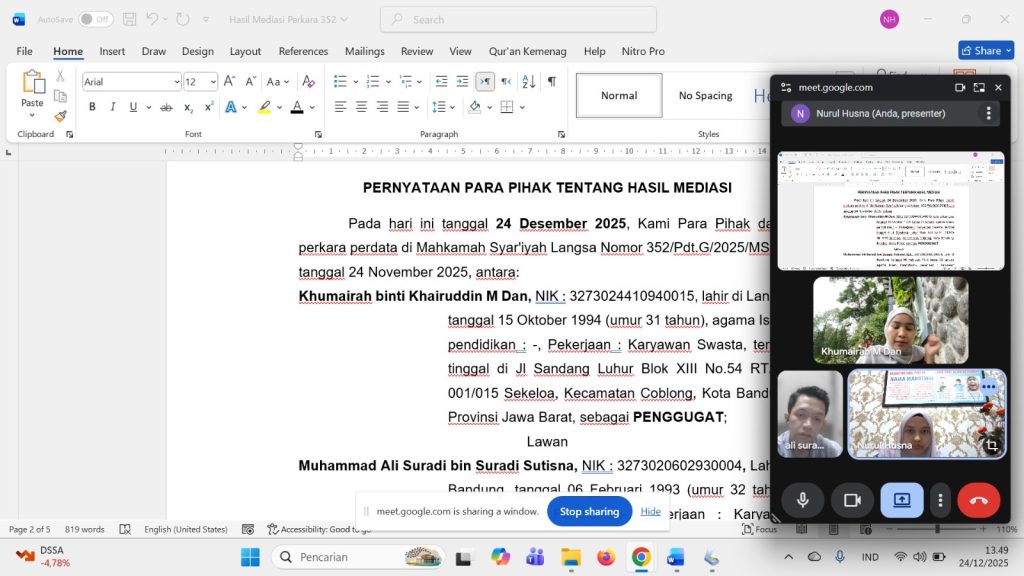Click the Word Search box

pos(518,19)
